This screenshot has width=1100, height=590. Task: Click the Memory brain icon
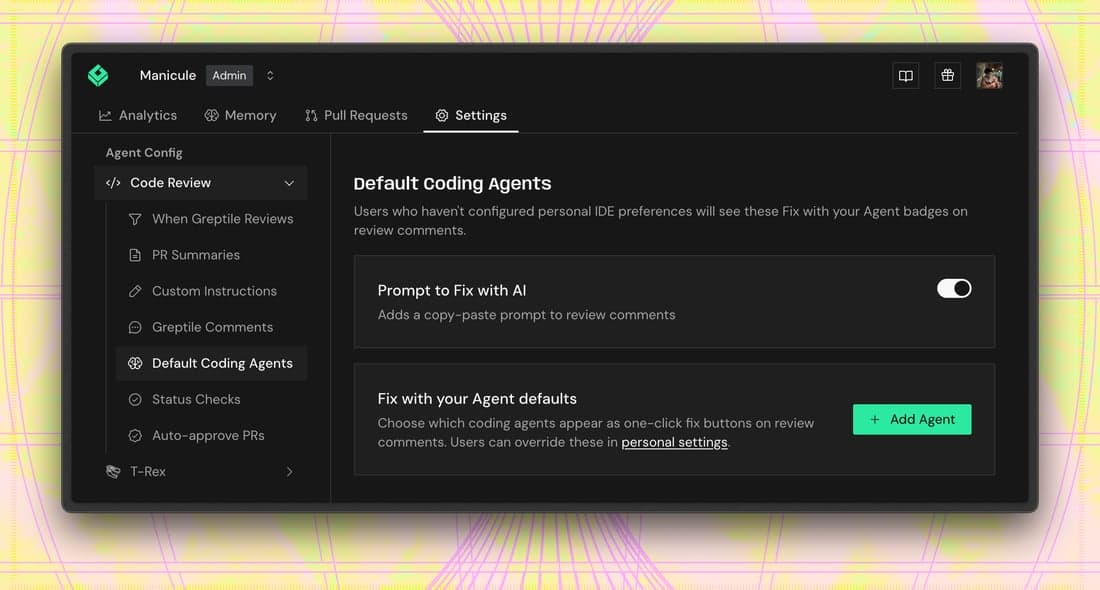point(211,116)
